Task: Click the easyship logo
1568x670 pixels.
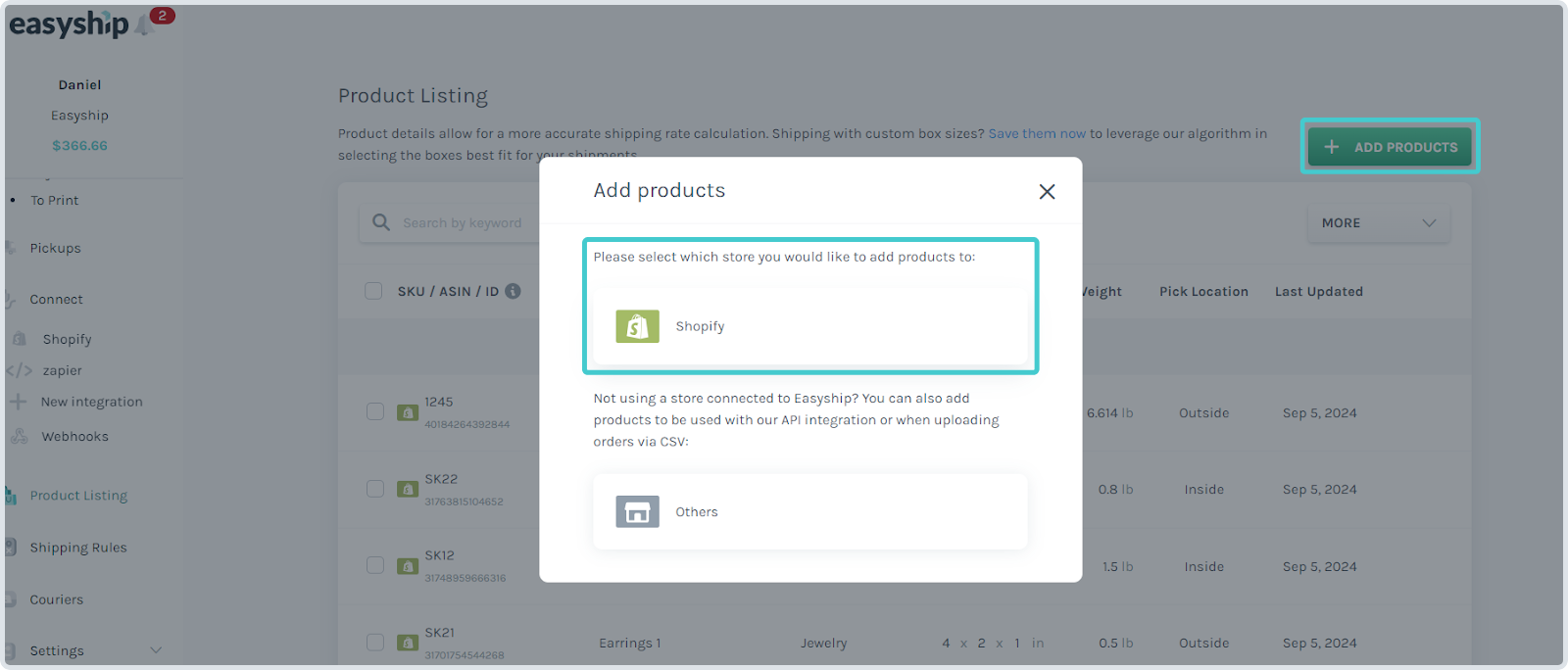Action: point(69,24)
